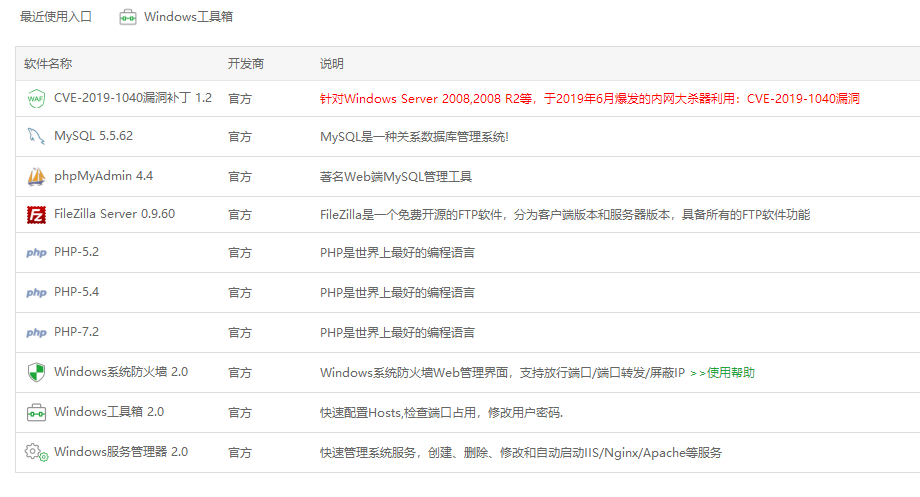Click the toolbox icon in recent shortcuts bar
The height and width of the screenshot is (497, 920).
click(128, 18)
